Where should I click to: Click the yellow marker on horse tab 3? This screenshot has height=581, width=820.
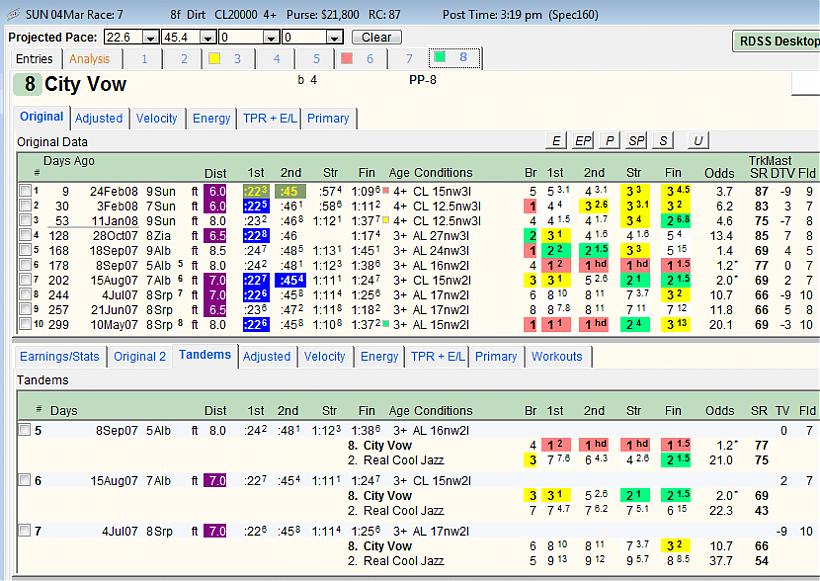[214, 59]
